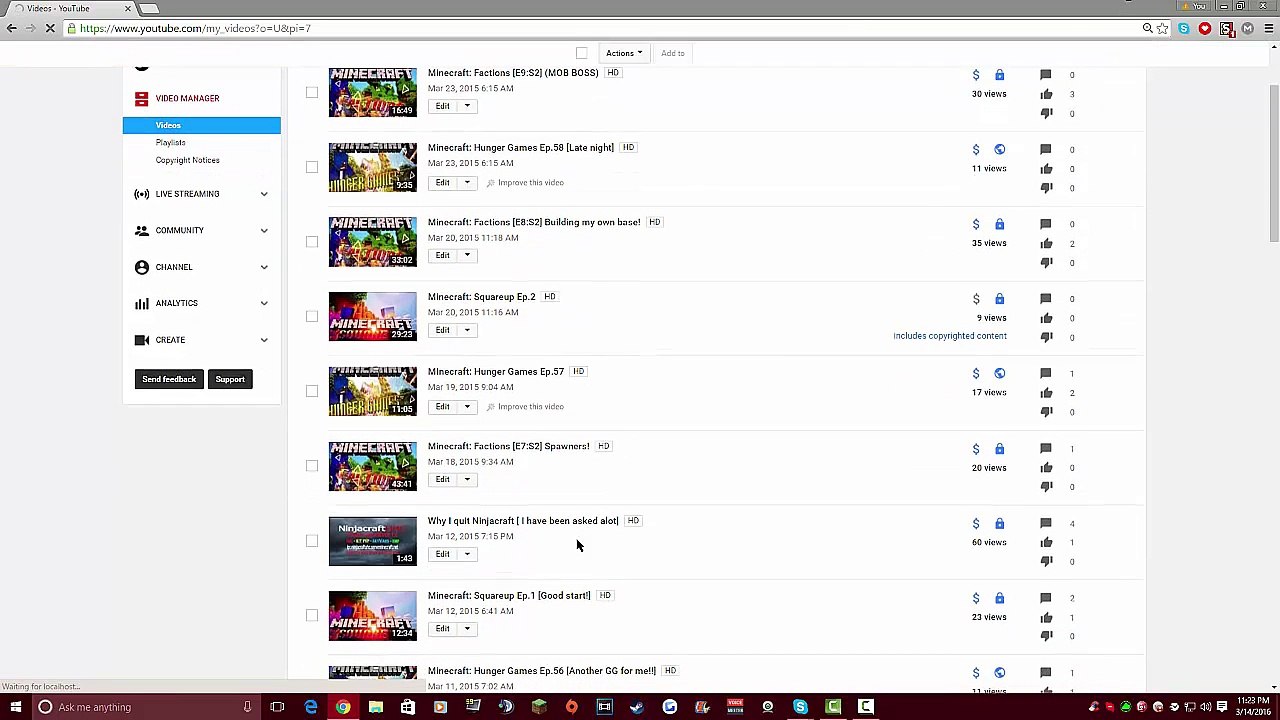
Task: Click the Send feedback button
Action: (169, 379)
